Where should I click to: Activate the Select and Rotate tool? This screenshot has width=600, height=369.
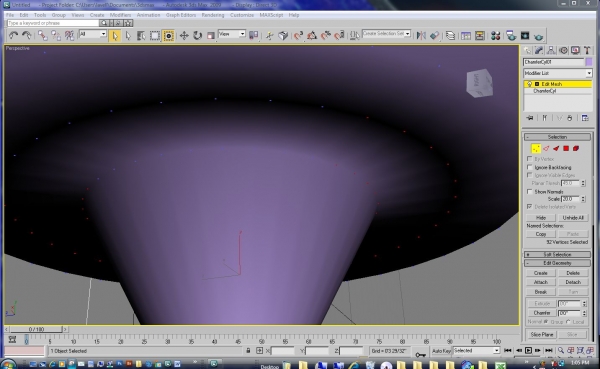[197, 36]
